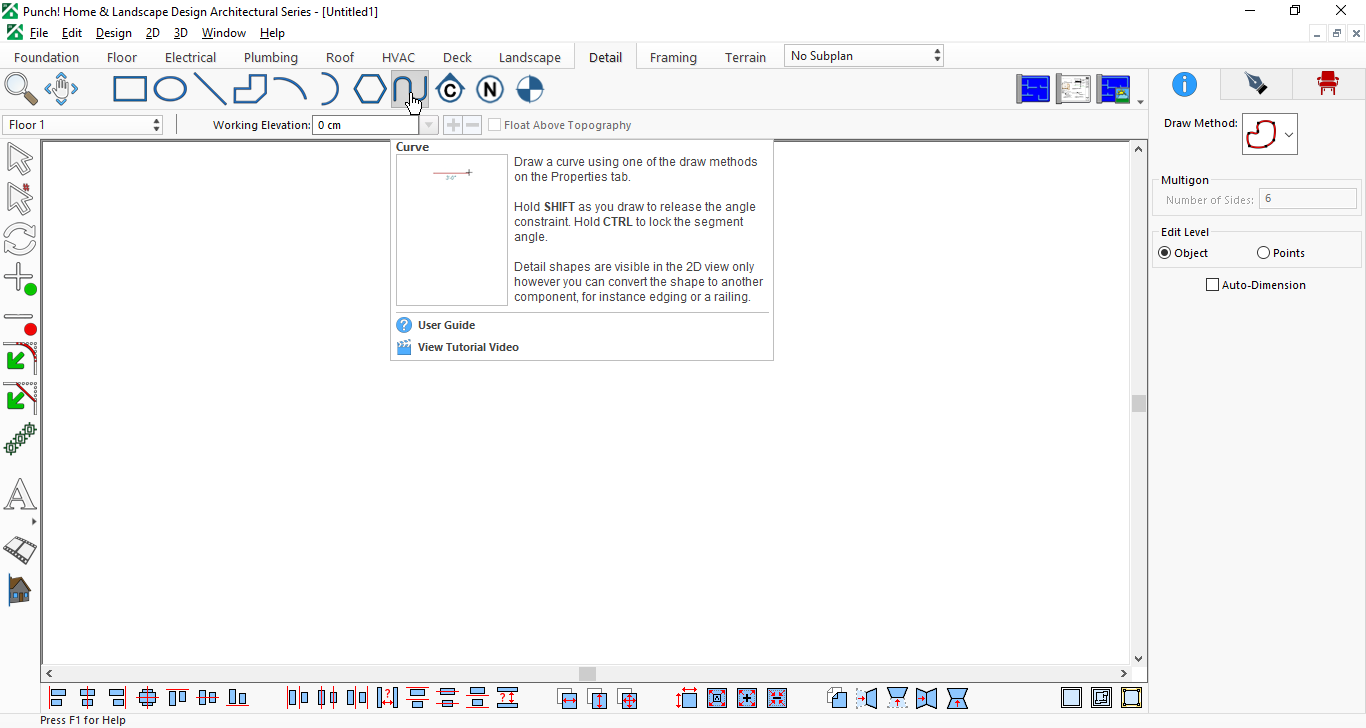Open the User Guide link

[x=446, y=325]
